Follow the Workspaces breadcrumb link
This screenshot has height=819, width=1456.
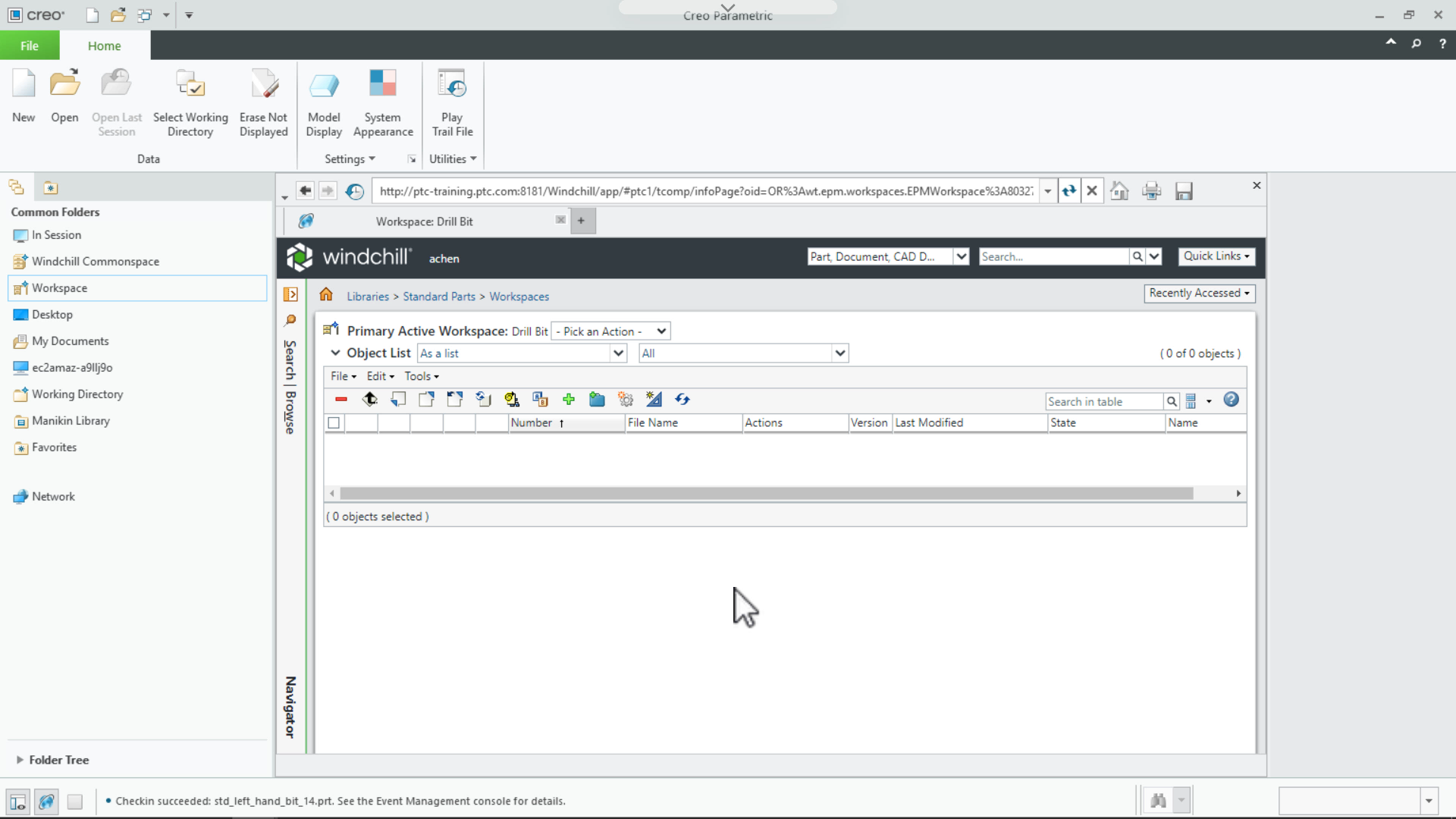pyautogui.click(x=519, y=297)
